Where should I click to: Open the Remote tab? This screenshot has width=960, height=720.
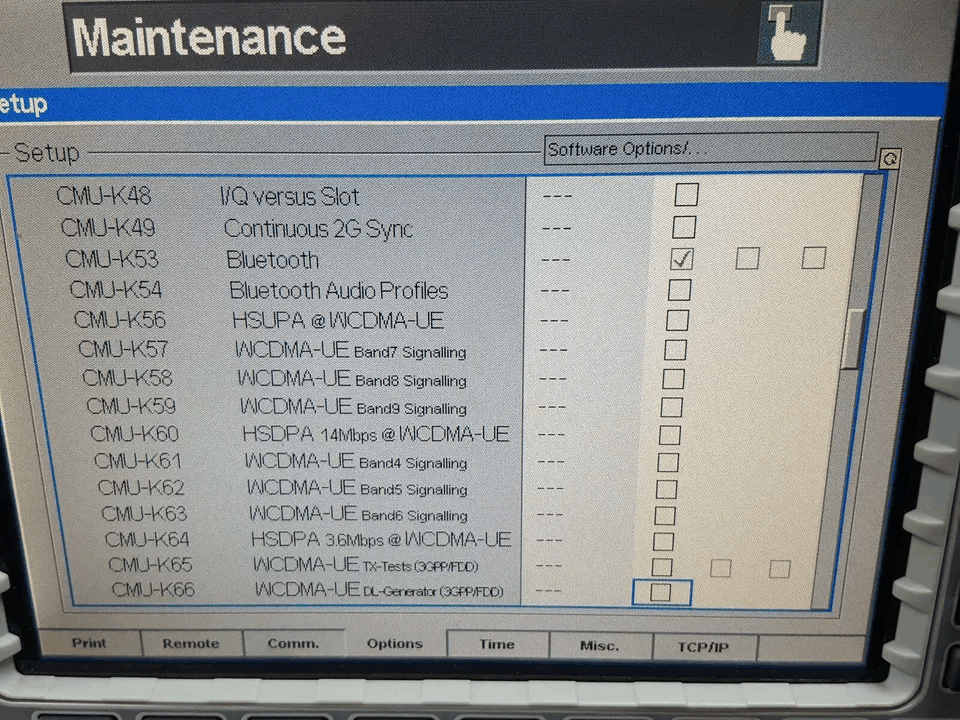click(x=190, y=645)
